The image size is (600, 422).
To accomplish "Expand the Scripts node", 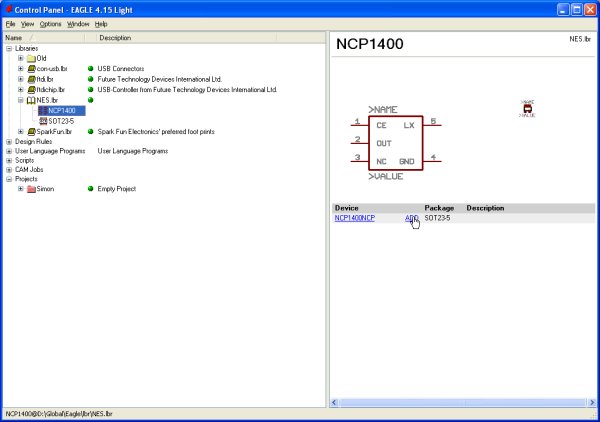I will [9, 160].
